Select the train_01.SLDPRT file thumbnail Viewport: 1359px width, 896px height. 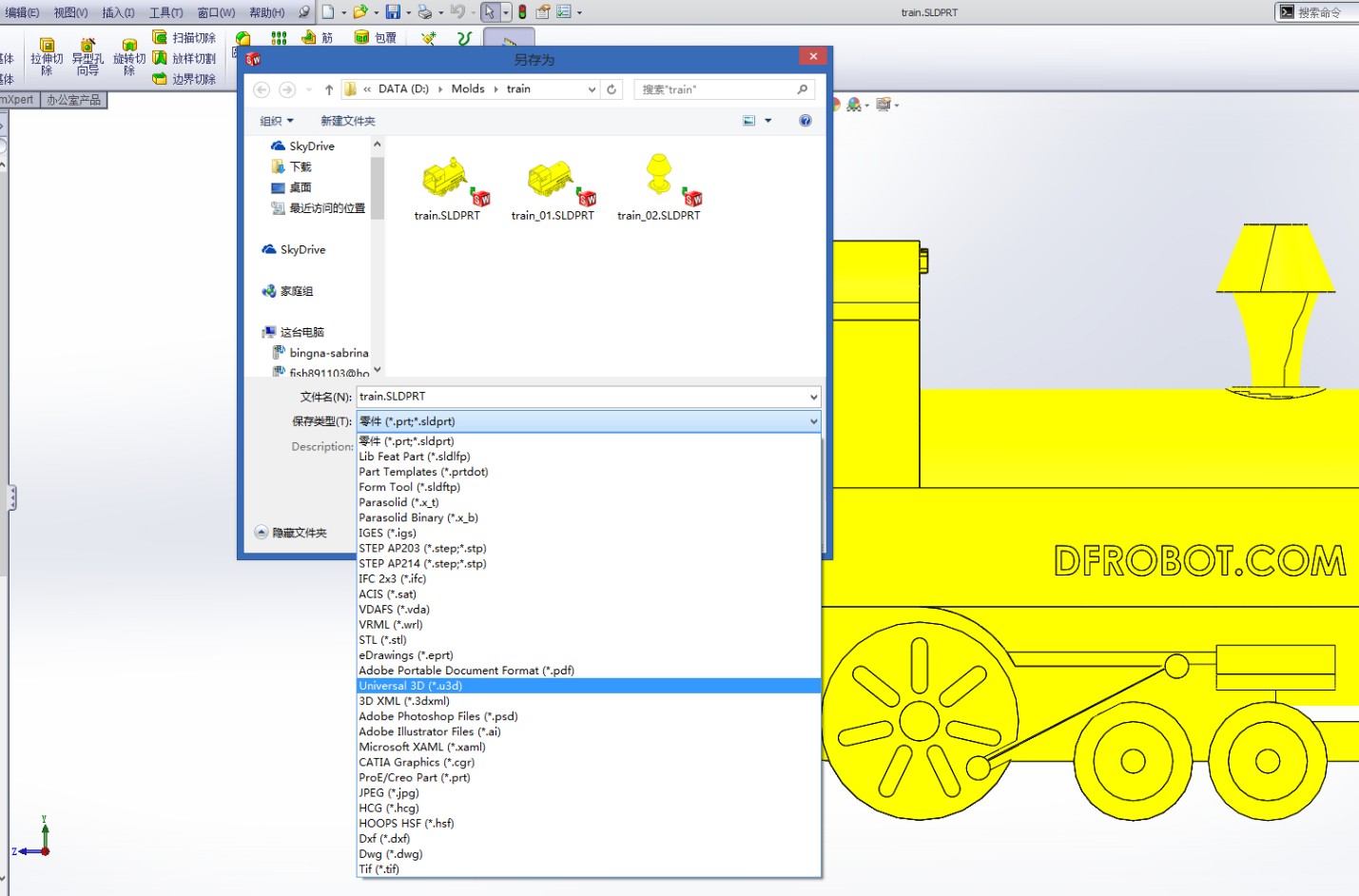tap(553, 189)
